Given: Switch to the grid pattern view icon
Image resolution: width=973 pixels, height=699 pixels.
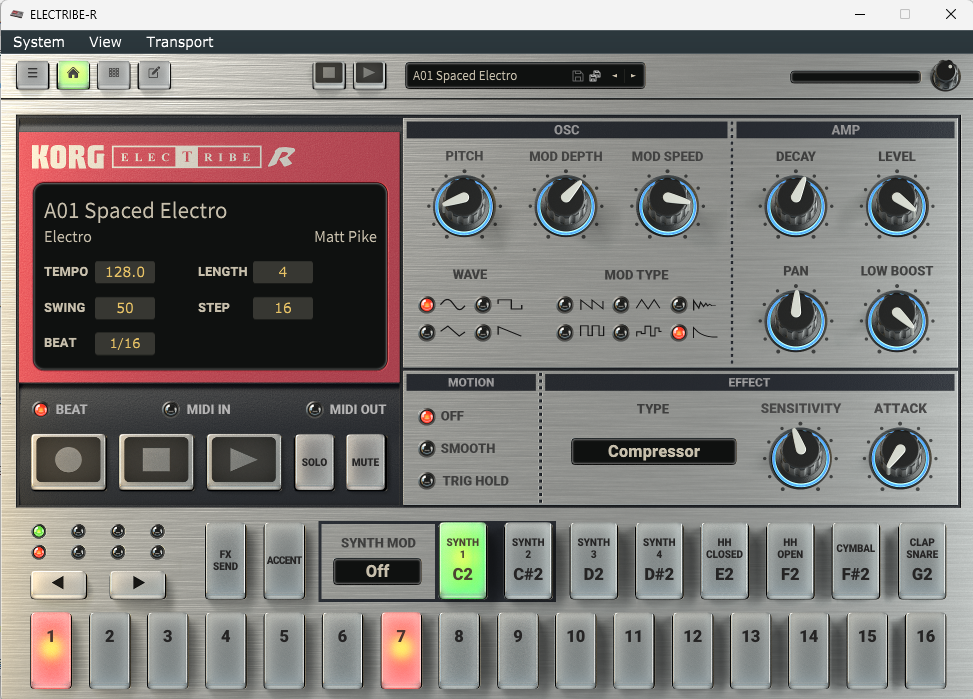Looking at the screenshot, I should click(114, 74).
